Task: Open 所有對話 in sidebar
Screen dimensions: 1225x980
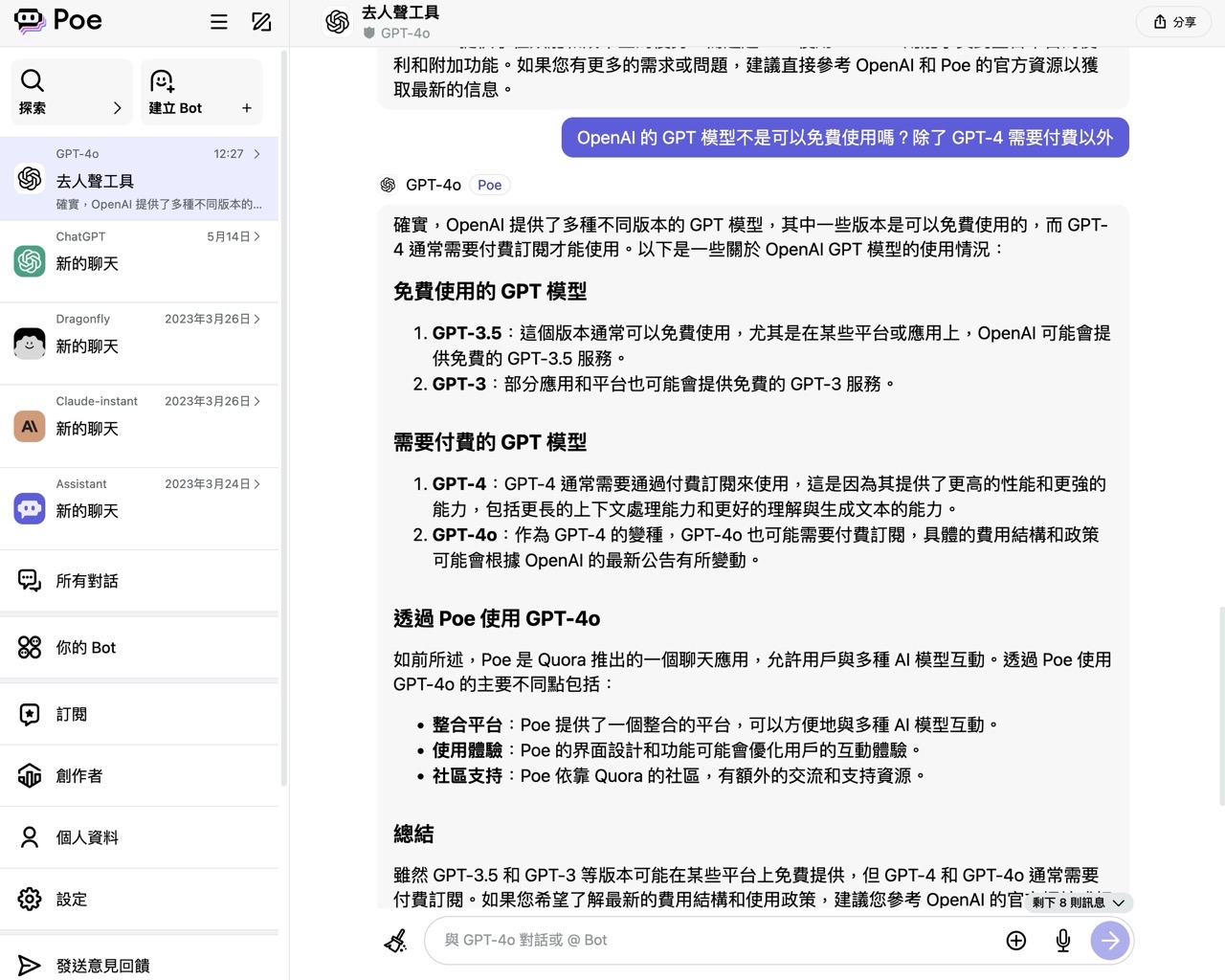Action: coord(140,581)
